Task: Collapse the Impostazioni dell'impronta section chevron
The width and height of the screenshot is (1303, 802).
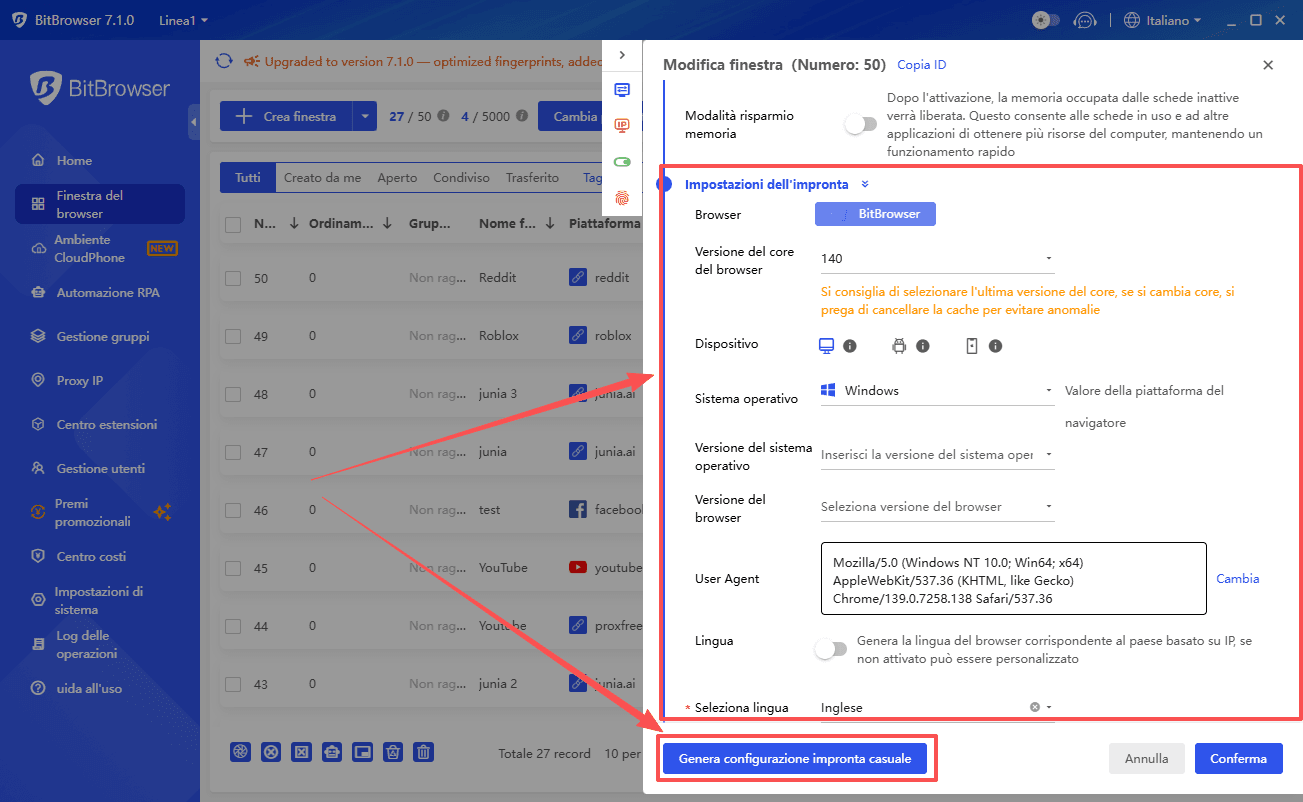Action: tap(865, 184)
